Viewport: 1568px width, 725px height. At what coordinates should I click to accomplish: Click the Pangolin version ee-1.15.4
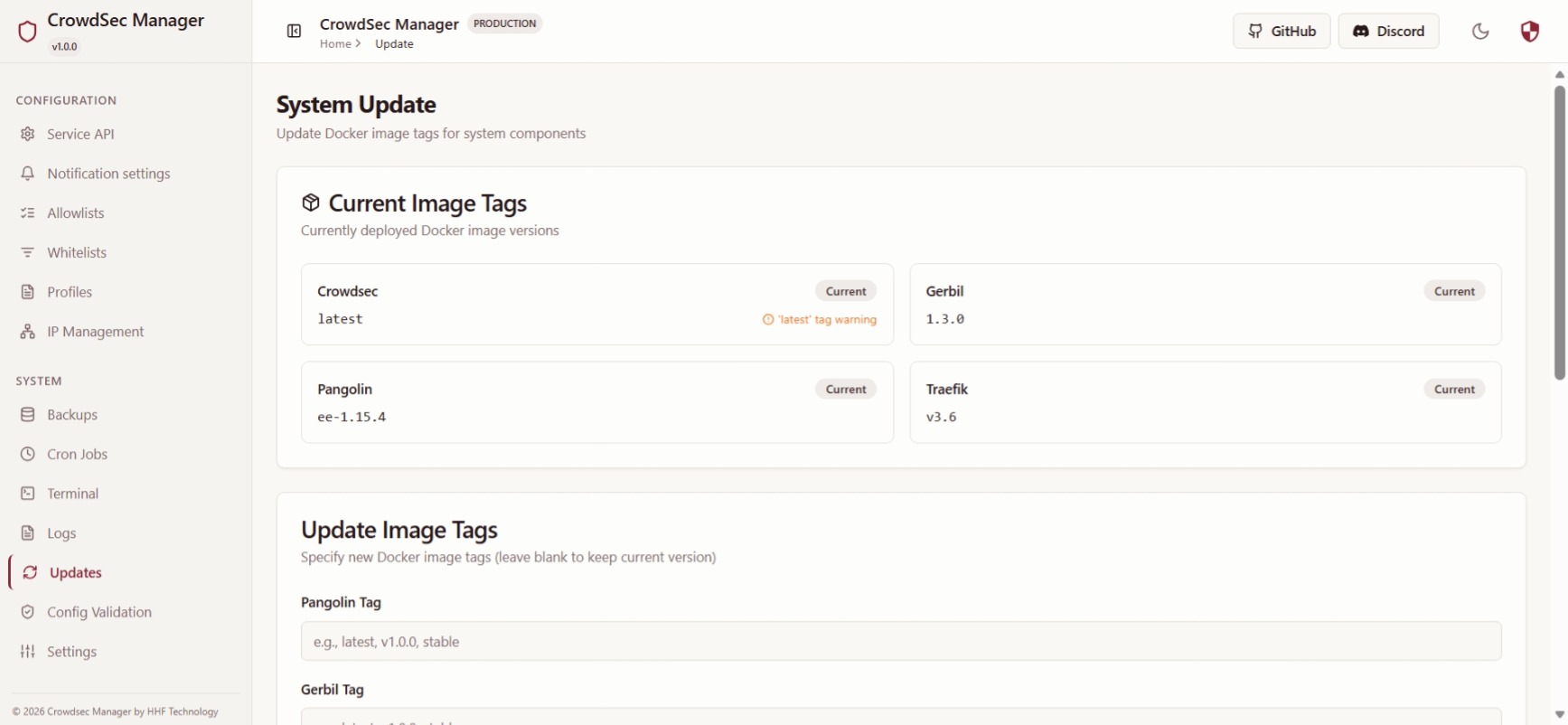pyautogui.click(x=352, y=417)
